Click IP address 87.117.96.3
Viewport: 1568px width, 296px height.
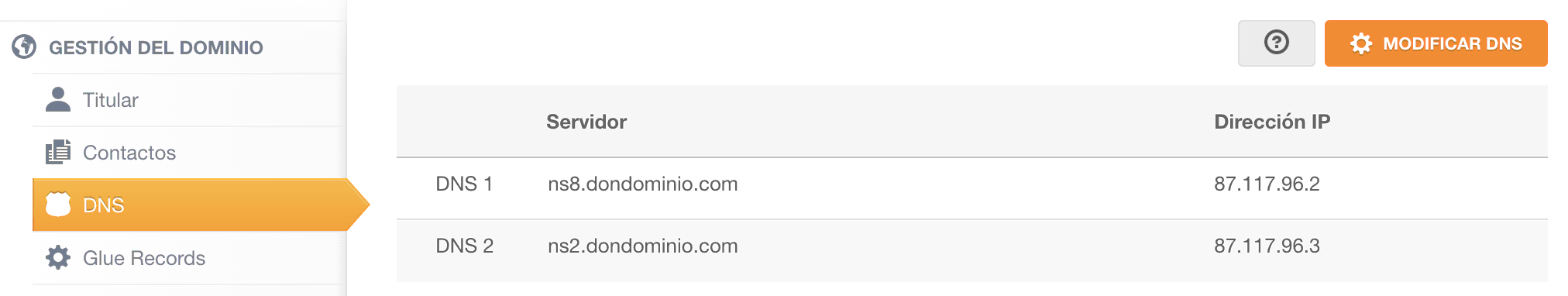(1267, 246)
